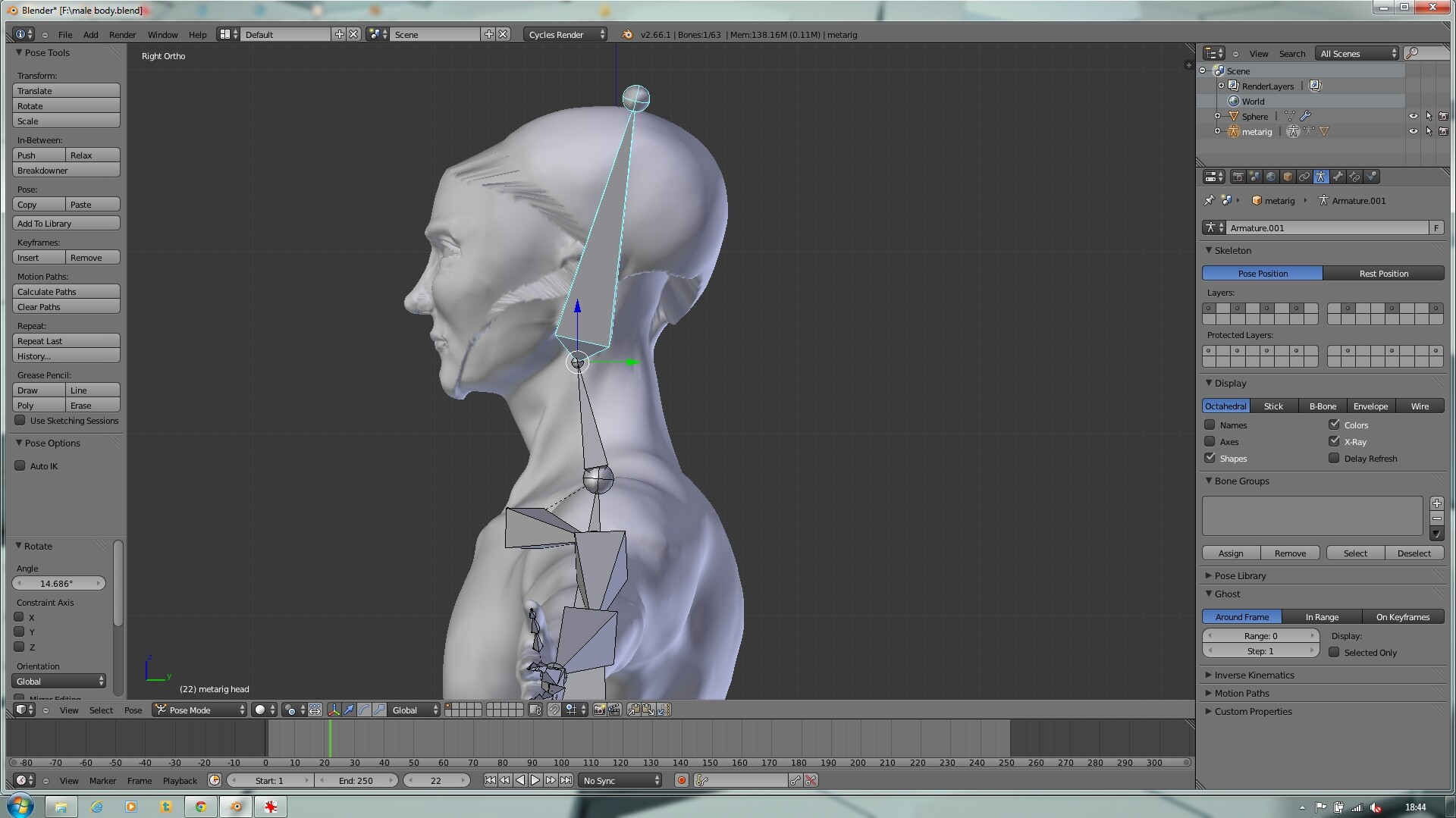Open the All Scenes outliner dropdown

(1357, 54)
